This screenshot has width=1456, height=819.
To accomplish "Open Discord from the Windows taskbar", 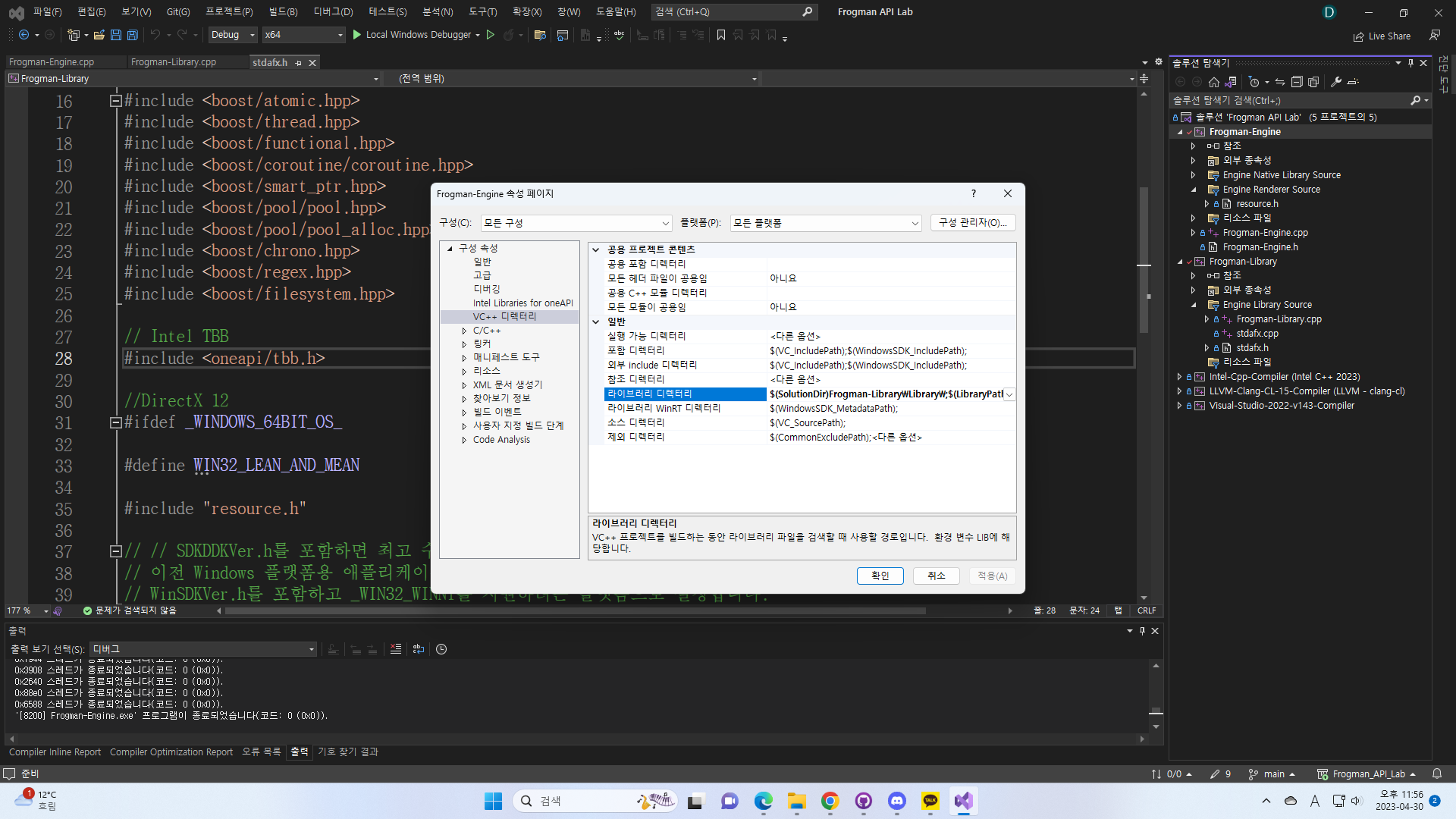I will click(897, 801).
